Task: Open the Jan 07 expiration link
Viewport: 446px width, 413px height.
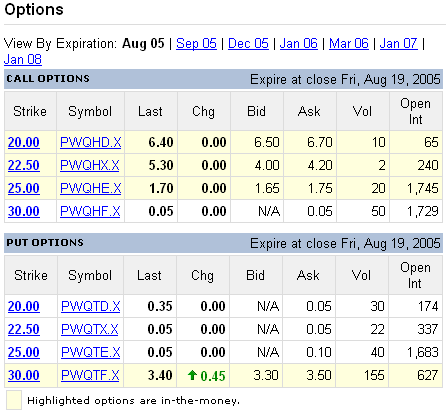Action: pos(399,43)
